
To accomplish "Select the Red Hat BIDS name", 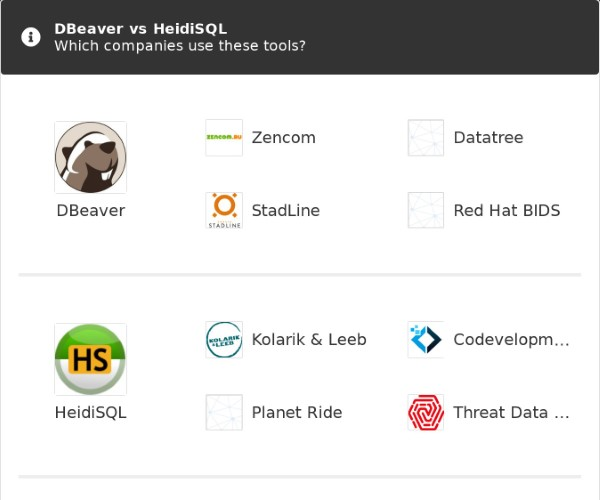I will tap(506, 211).
